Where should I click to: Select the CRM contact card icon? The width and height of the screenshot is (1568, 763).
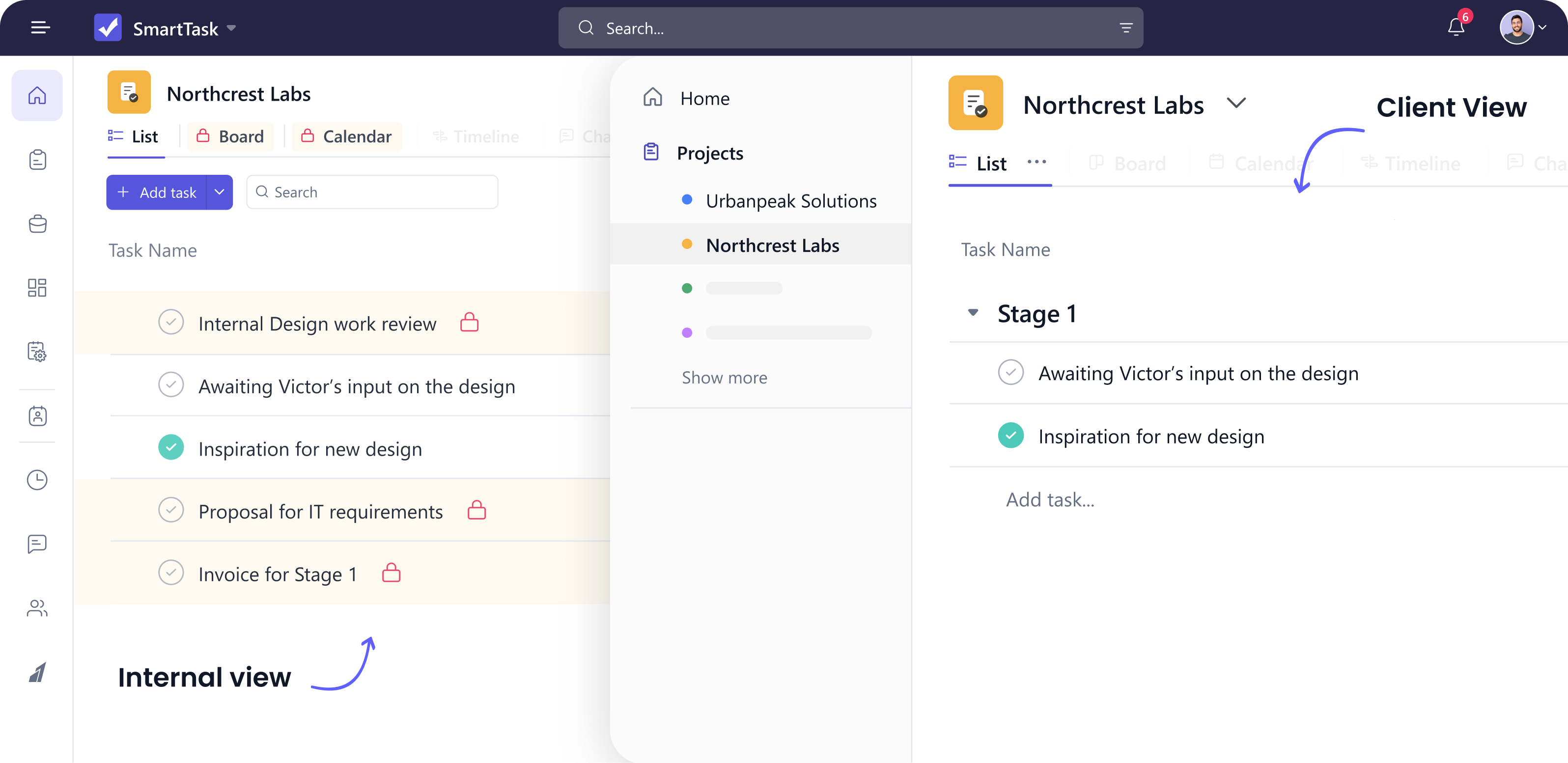37,416
